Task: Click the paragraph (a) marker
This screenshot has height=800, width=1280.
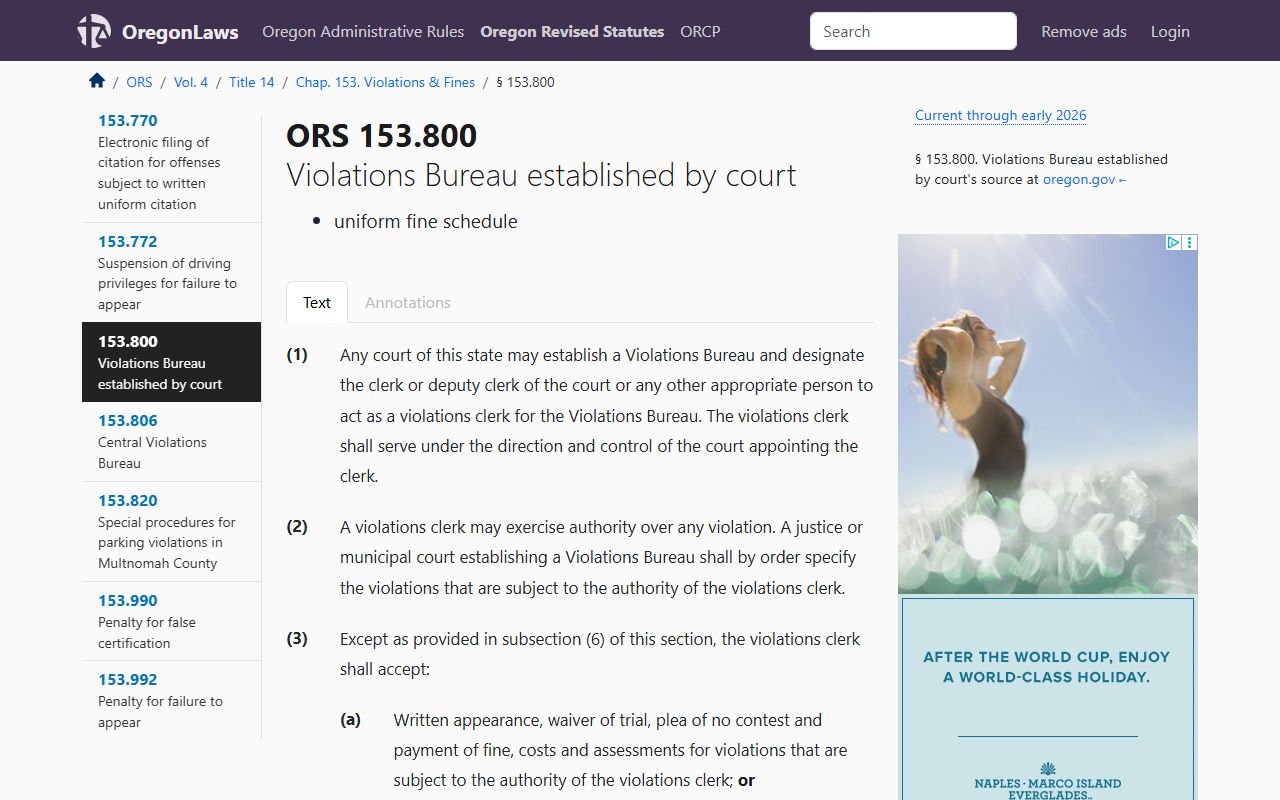Action: [x=350, y=719]
